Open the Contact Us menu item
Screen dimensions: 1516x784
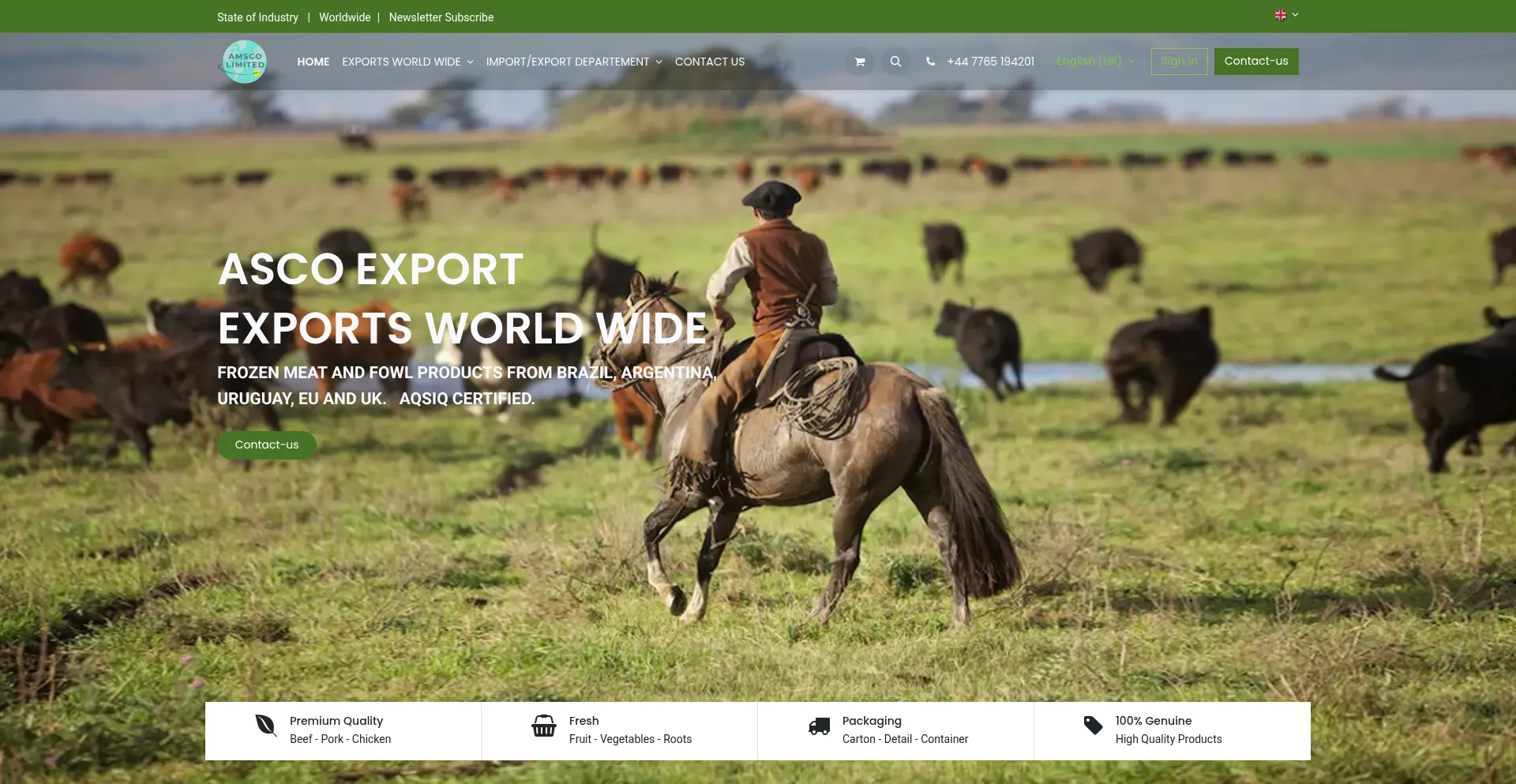pyautogui.click(x=710, y=62)
